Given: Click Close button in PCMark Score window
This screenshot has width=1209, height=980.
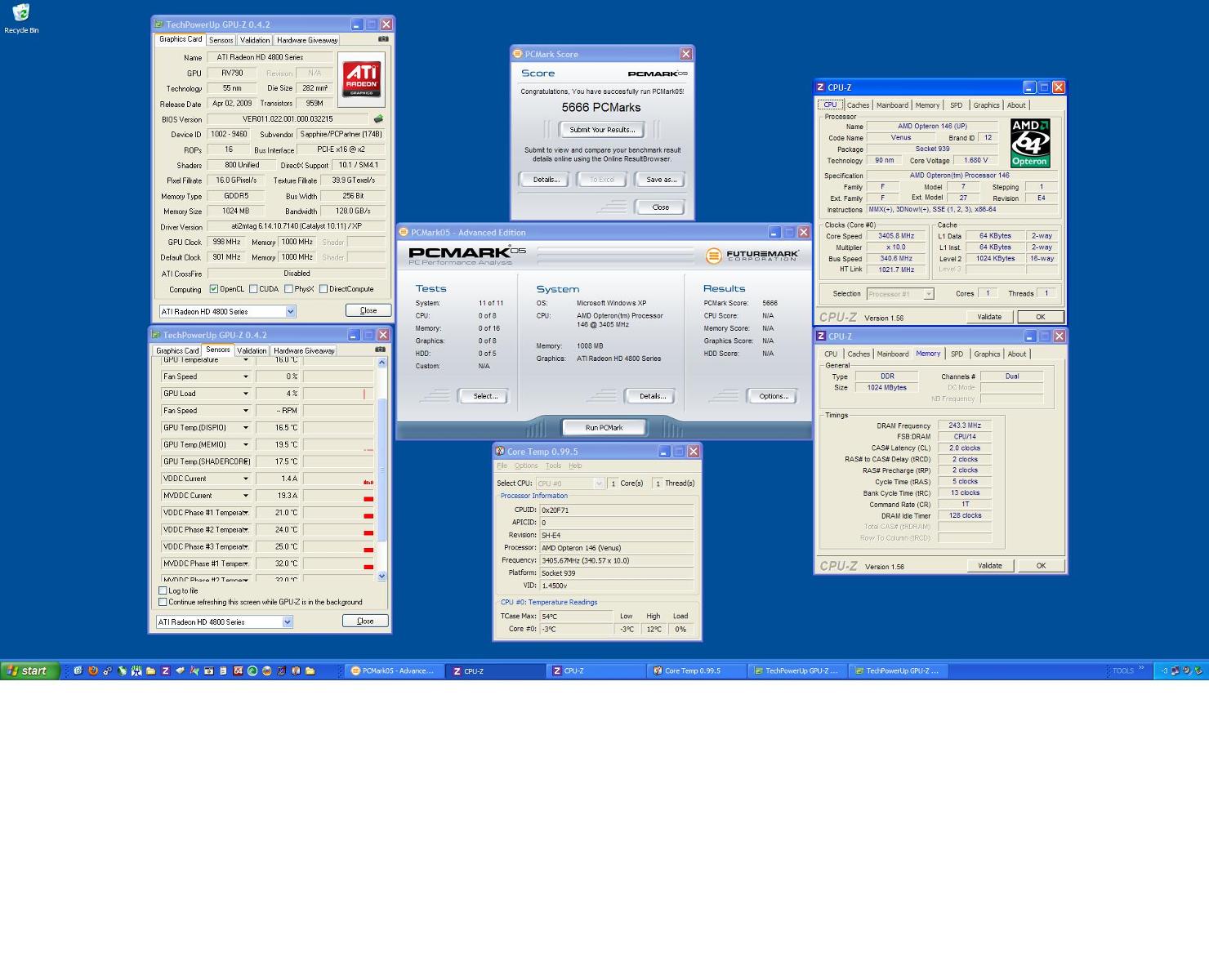Looking at the screenshot, I should point(660,207).
